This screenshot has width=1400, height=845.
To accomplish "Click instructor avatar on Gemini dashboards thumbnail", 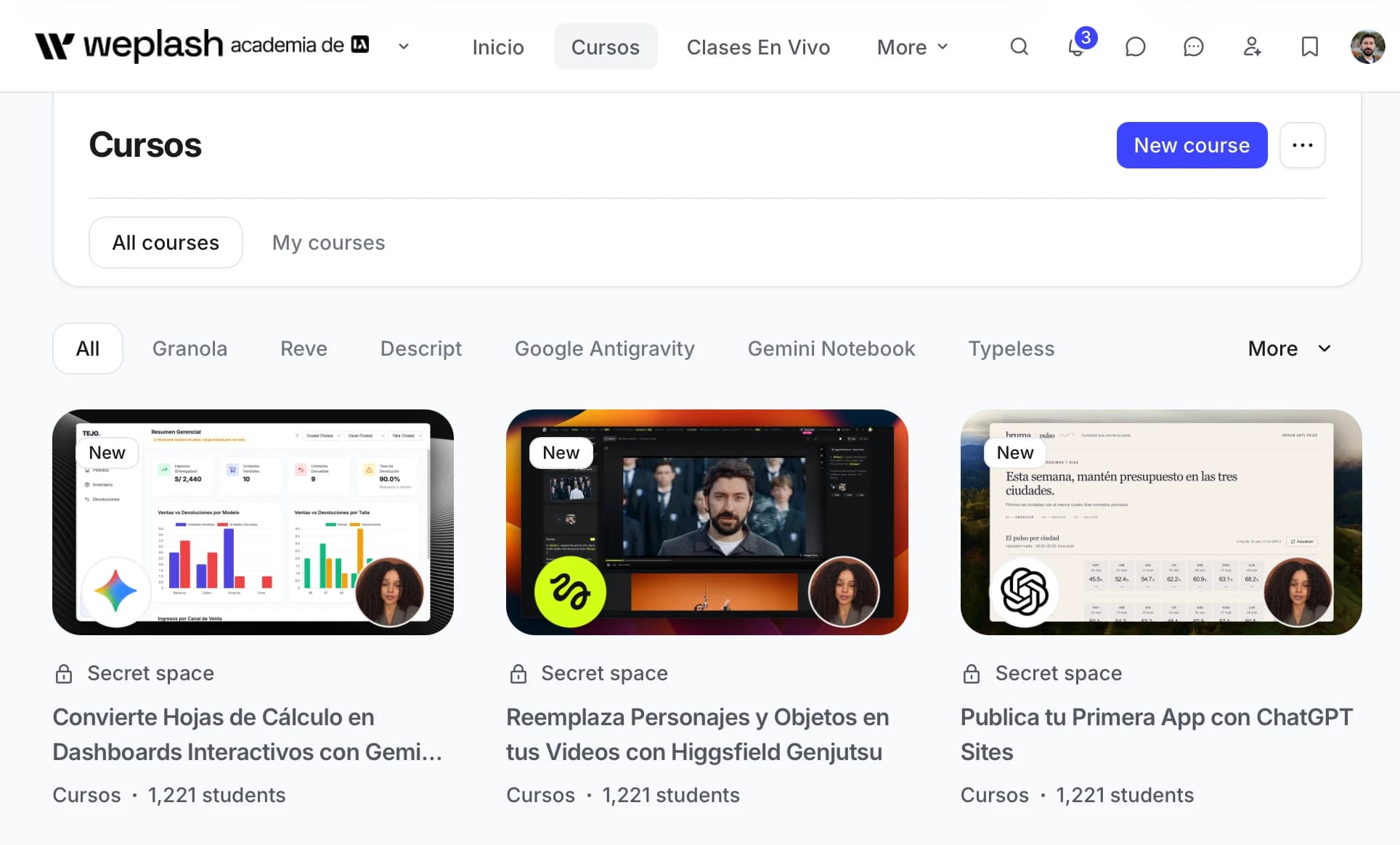I will pos(389,592).
